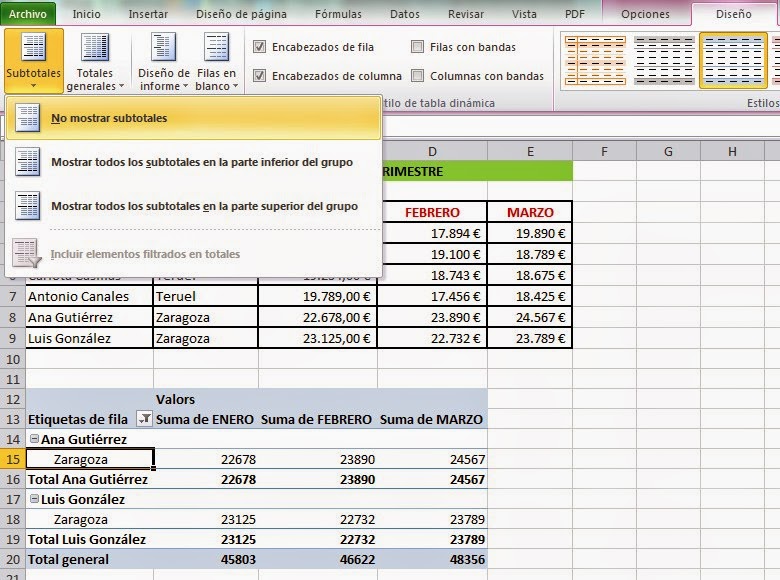
Task: Expand the Diseño de informe dropdown arrow
Action: 185,86
